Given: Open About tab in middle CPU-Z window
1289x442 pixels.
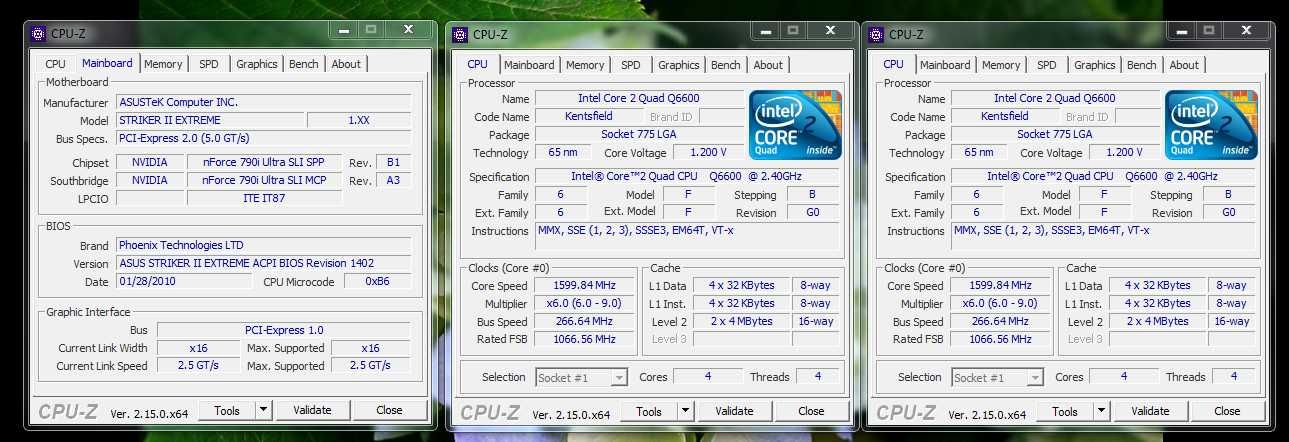Looking at the screenshot, I should (x=768, y=65).
